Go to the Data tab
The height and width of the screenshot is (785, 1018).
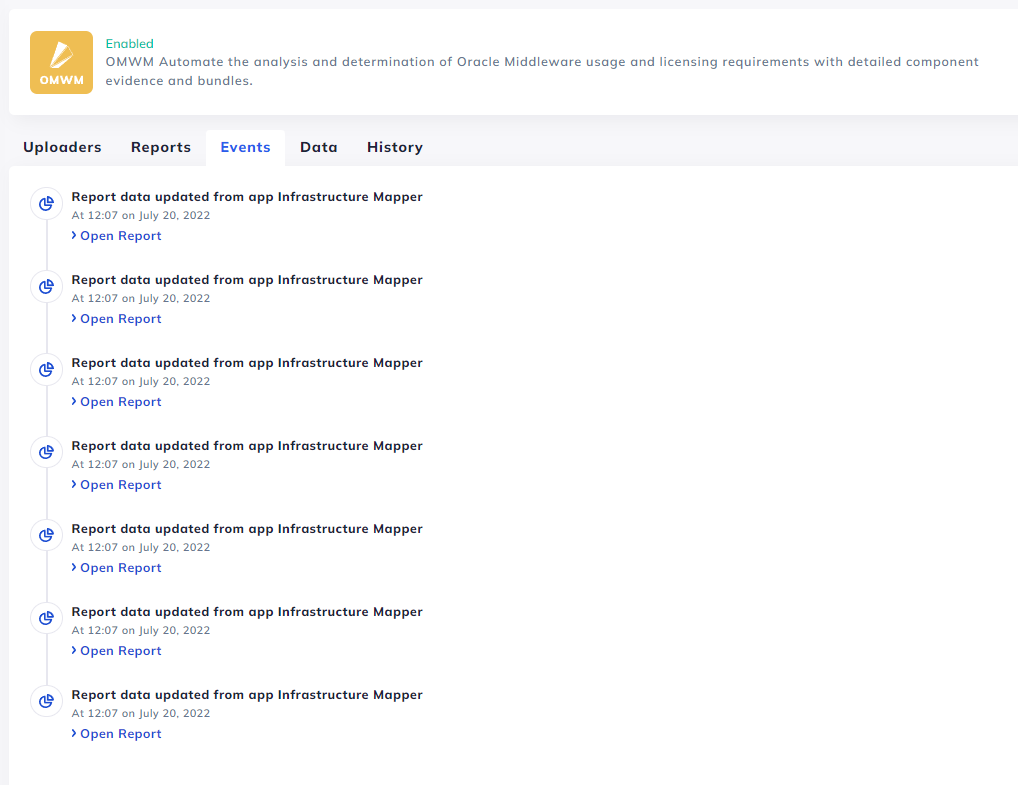pos(319,147)
